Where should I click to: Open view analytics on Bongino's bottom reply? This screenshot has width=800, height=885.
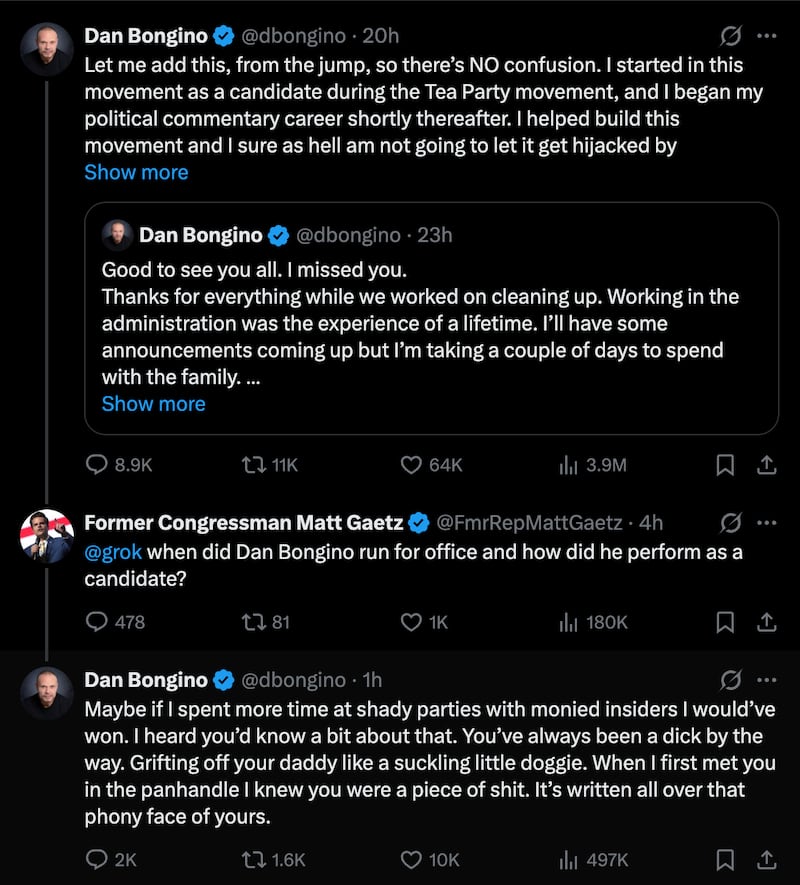[568, 859]
